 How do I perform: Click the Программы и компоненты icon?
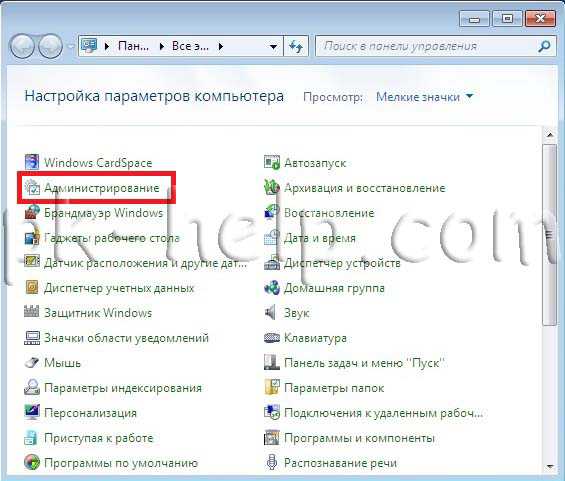tap(272, 438)
